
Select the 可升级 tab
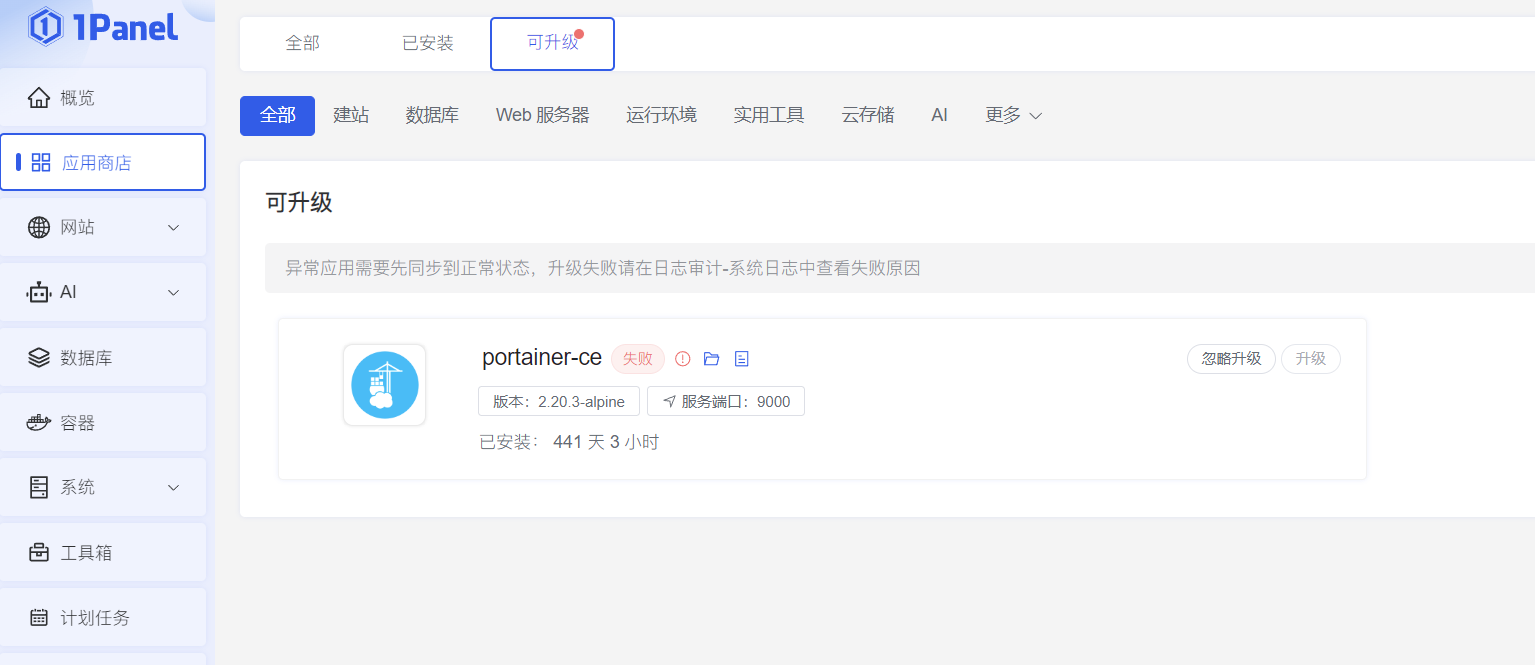pyautogui.click(x=552, y=44)
